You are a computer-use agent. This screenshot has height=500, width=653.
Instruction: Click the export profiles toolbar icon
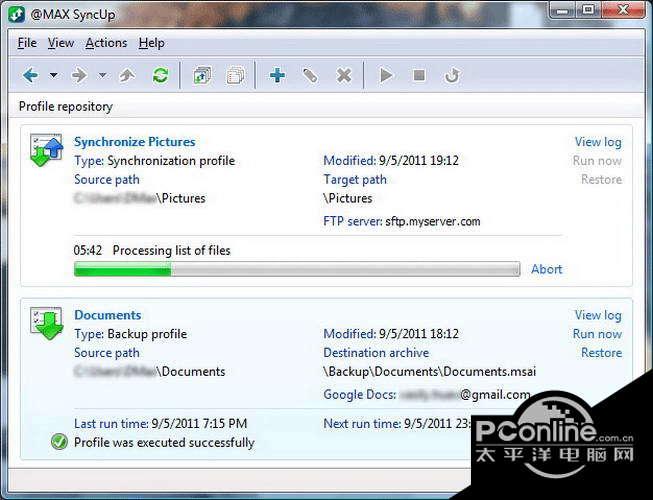[x=202, y=75]
